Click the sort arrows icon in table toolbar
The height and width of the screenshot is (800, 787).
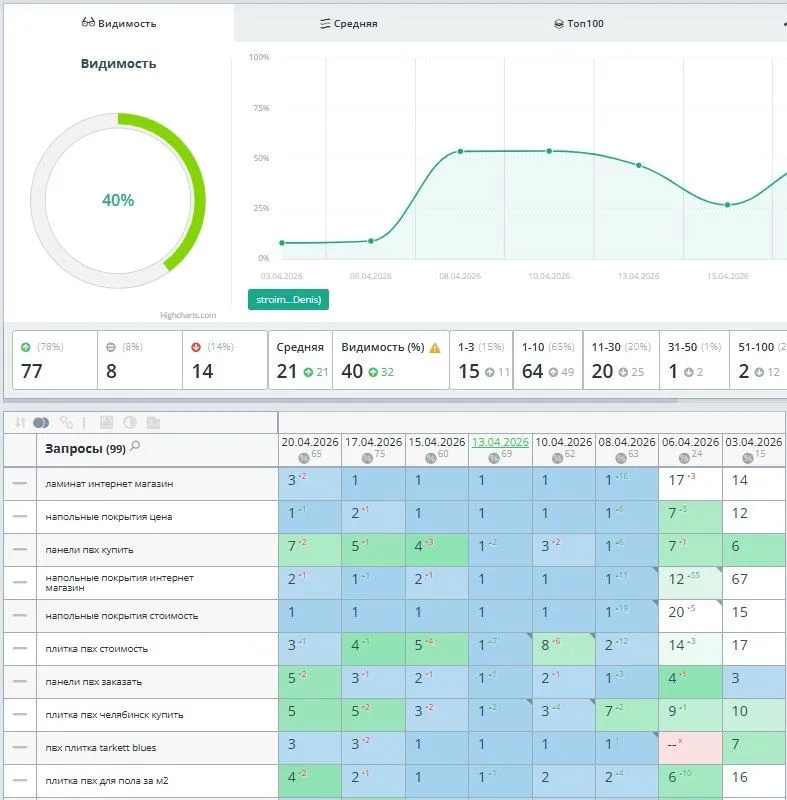point(19,422)
